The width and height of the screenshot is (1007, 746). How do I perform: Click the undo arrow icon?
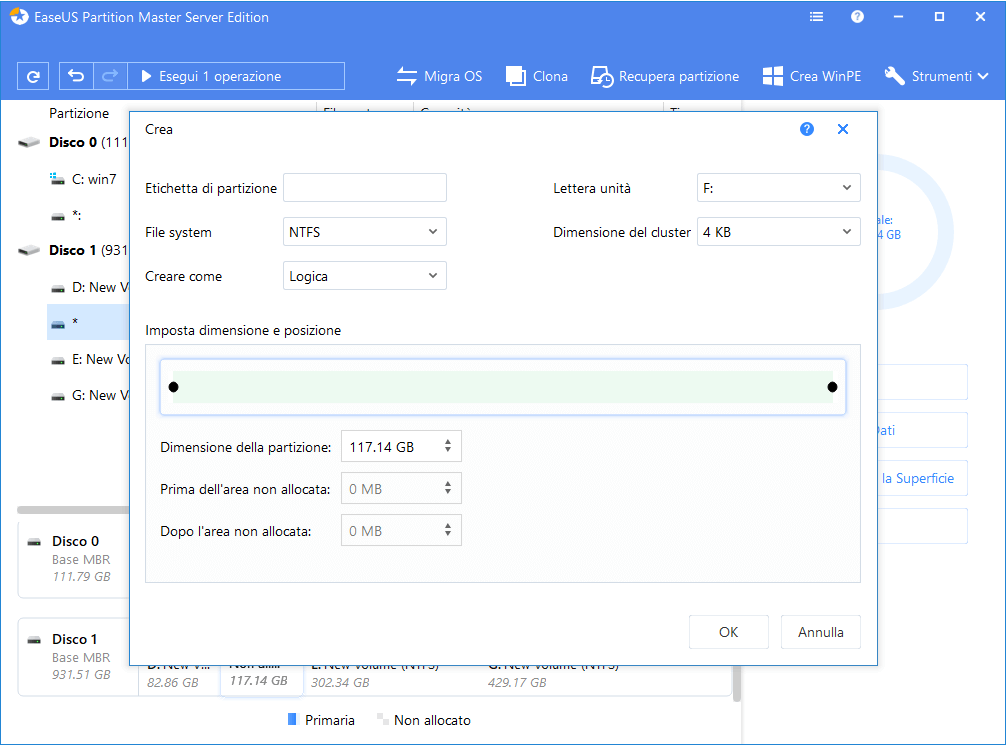tap(77, 76)
